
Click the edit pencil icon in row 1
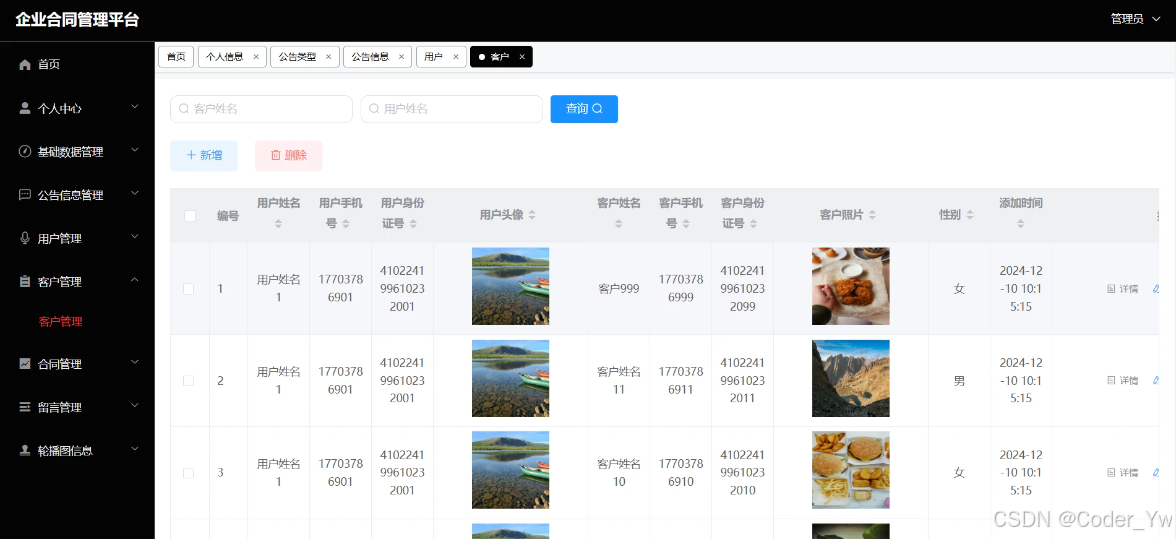[x=1156, y=289]
